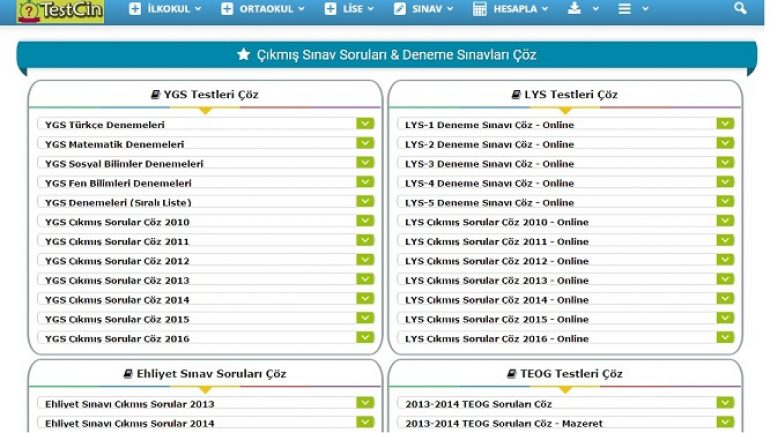Open YGS Matematik Denemeleri link
This screenshot has width=770, height=433.
pyautogui.click(x=115, y=144)
